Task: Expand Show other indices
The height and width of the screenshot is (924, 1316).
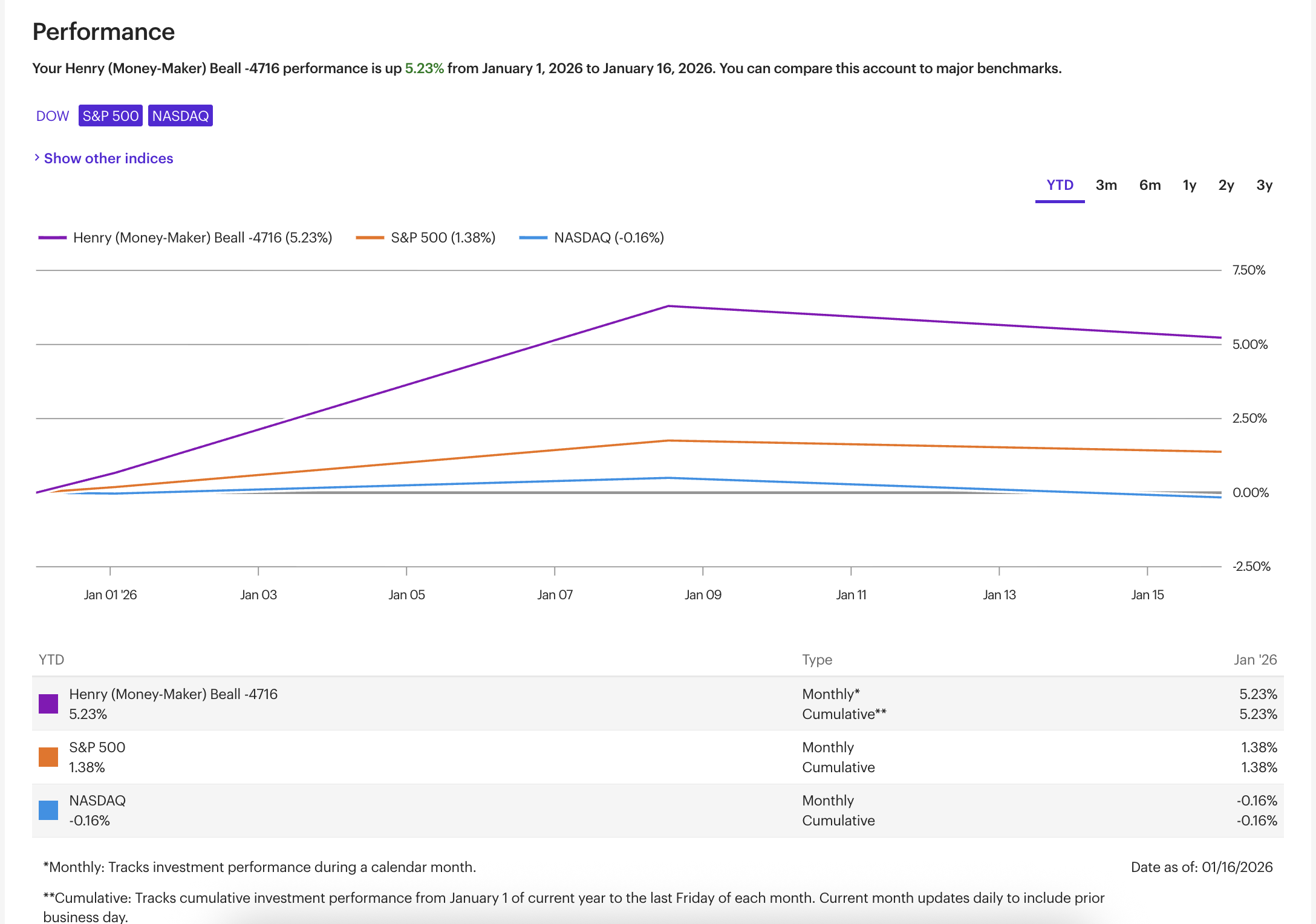Action: point(108,158)
